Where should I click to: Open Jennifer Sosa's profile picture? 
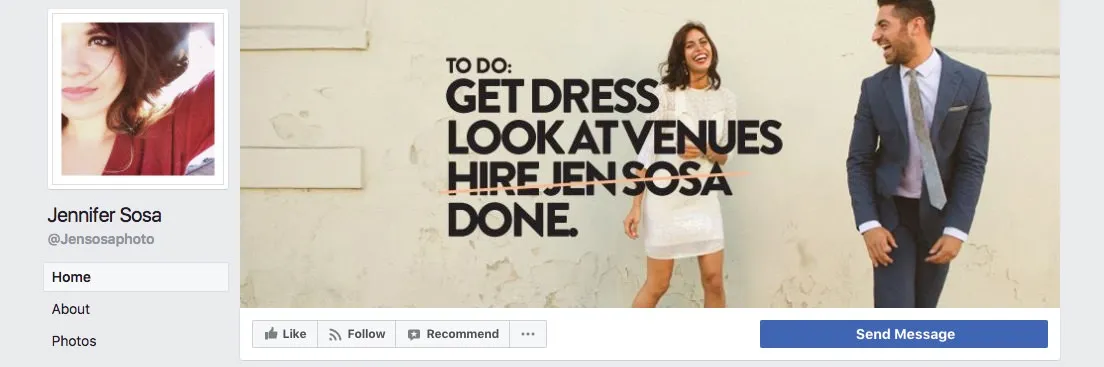coord(138,99)
